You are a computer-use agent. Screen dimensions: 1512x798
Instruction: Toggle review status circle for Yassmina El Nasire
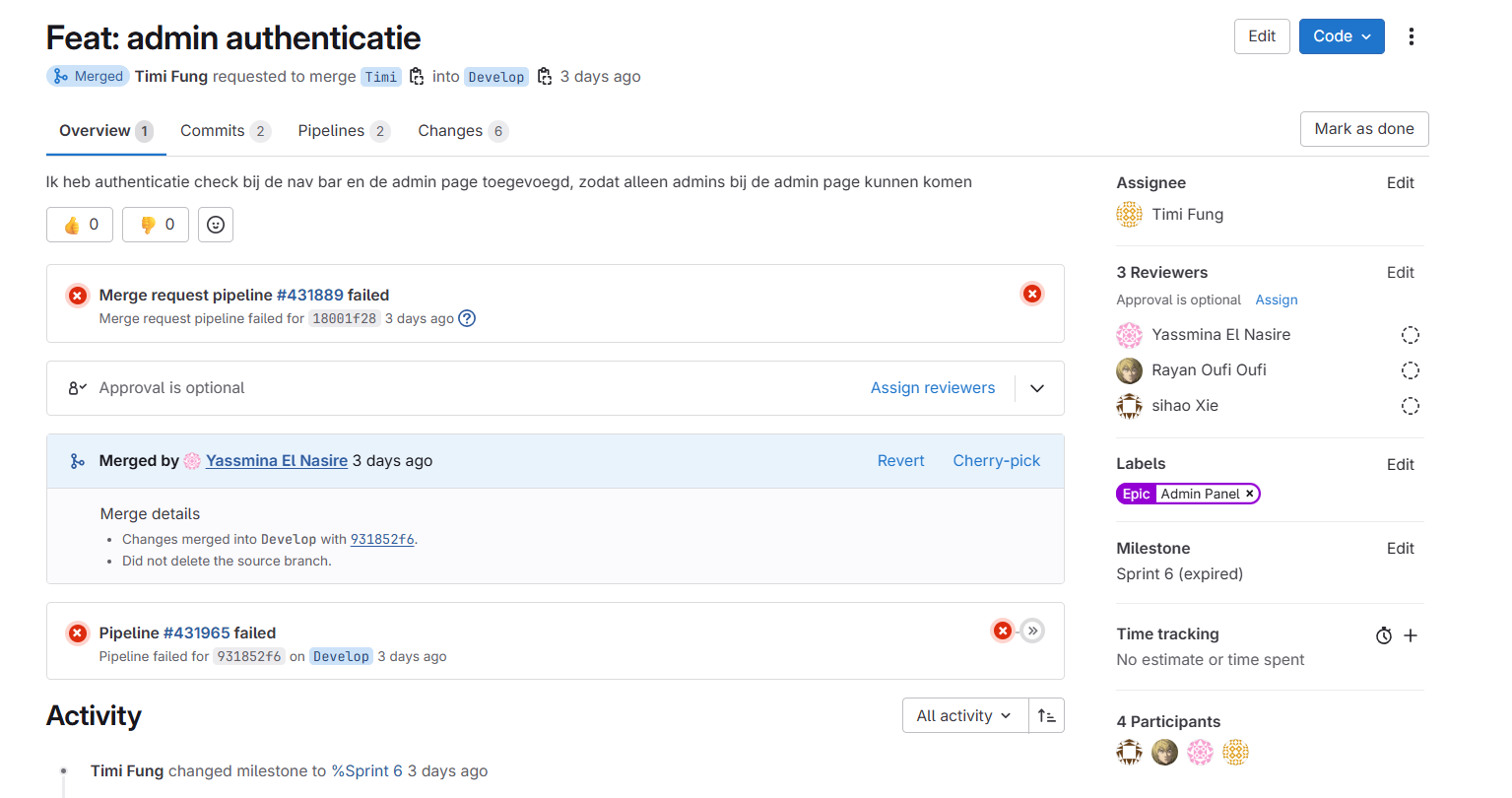point(1411,335)
